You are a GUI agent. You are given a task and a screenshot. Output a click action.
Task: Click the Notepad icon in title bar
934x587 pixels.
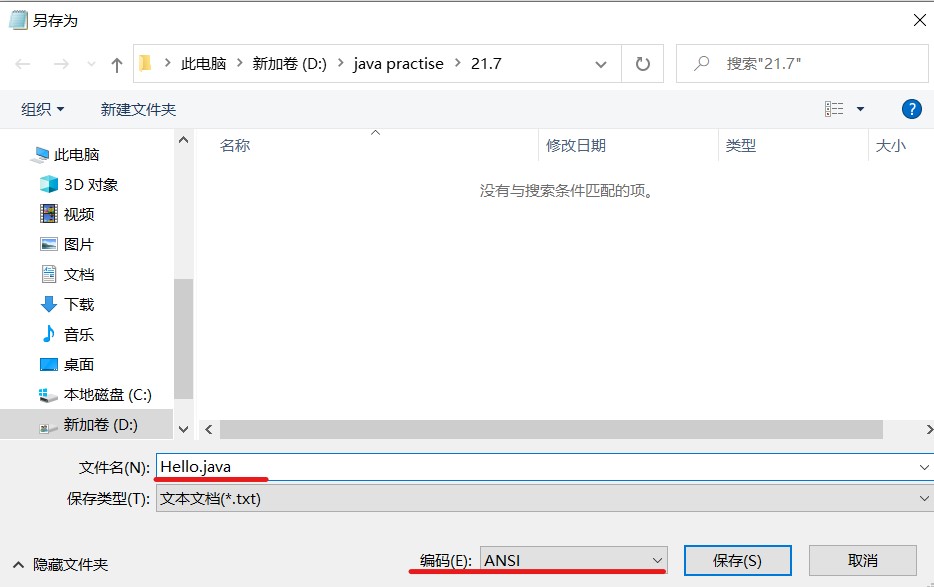(x=18, y=20)
